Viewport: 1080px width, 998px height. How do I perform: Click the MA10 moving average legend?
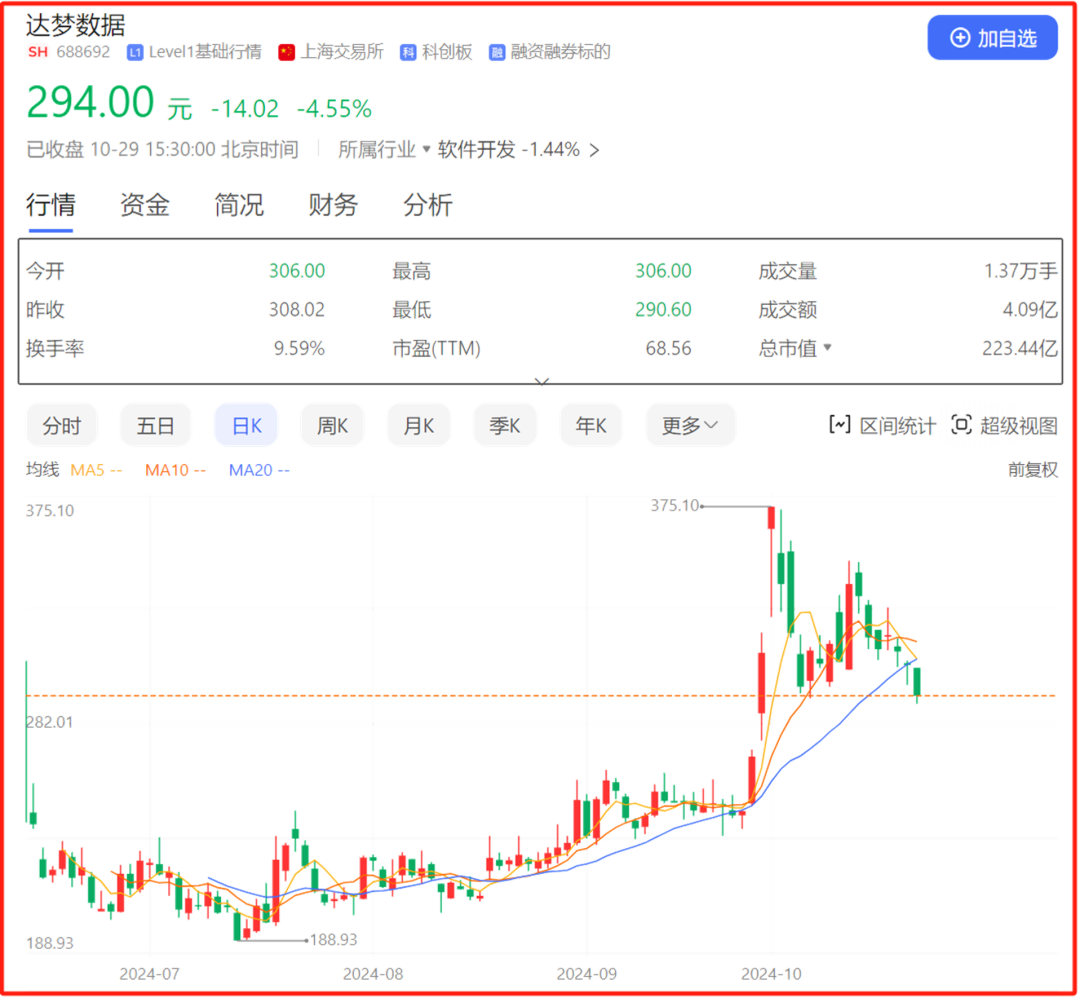coord(175,470)
